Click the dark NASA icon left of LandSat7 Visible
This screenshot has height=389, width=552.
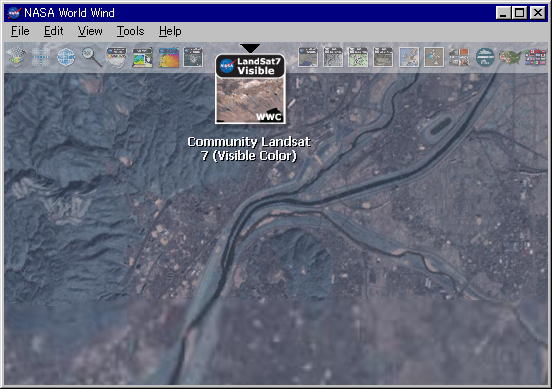[x=193, y=57]
